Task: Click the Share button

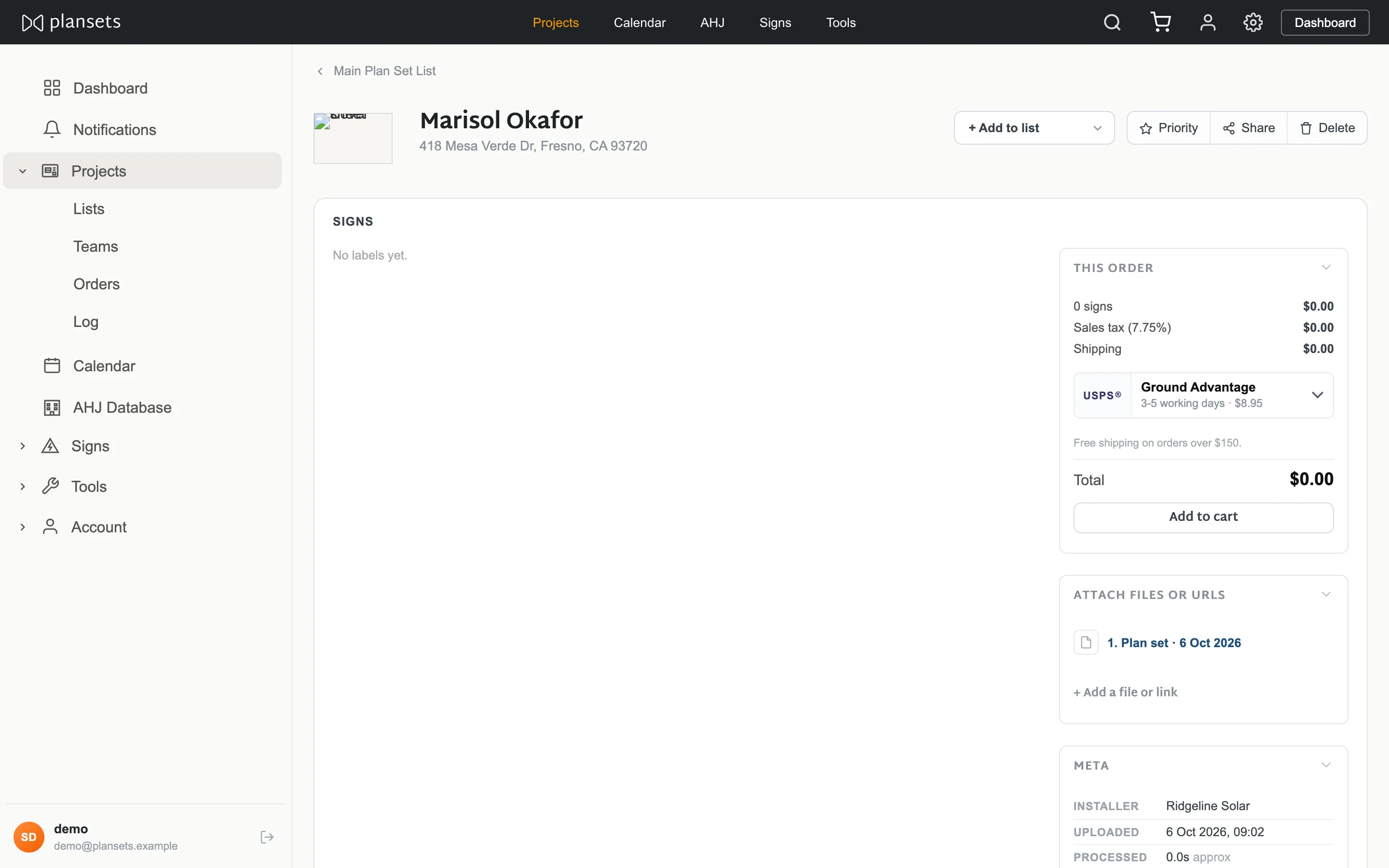Action: (x=1248, y=128)
